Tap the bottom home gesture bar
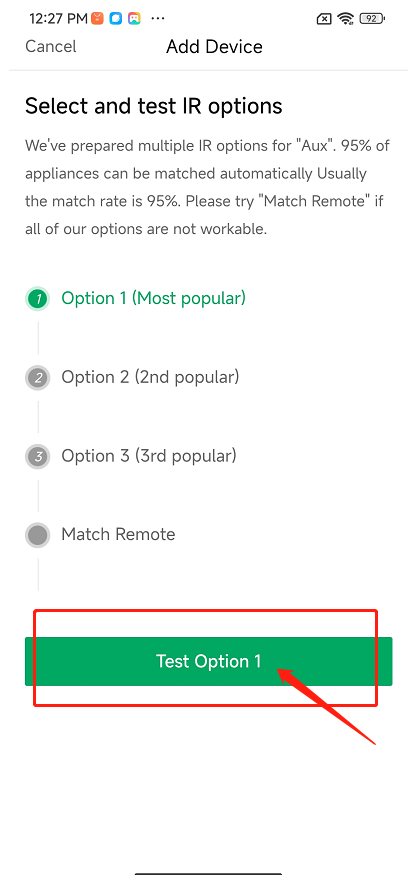Image resolution: width=418 pixels, height=885 pixels. [208, 874]
